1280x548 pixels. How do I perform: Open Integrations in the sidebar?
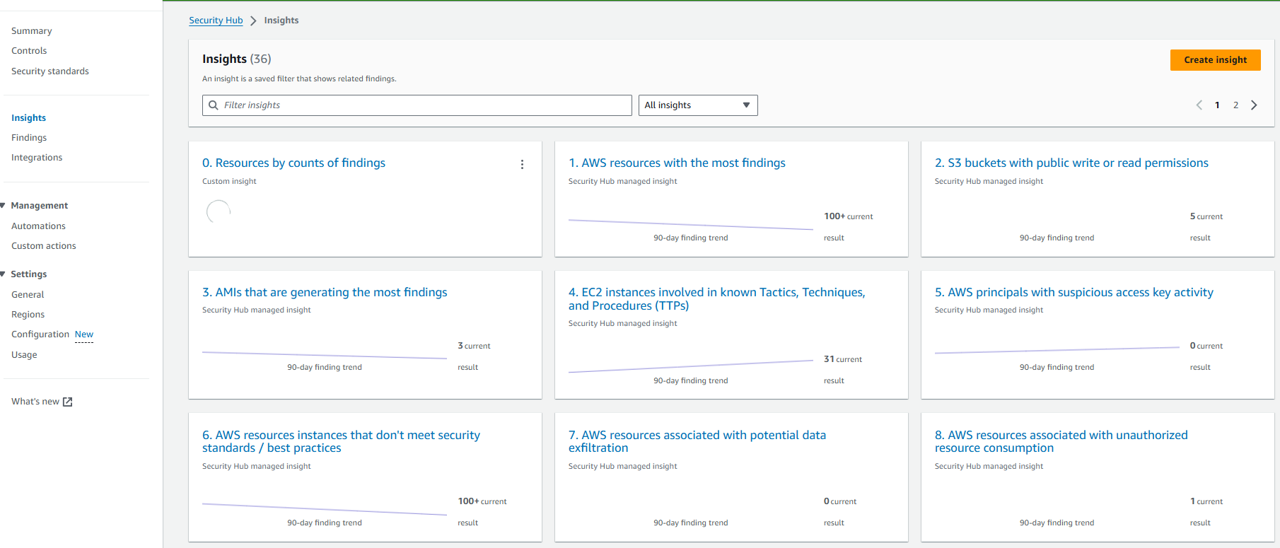click(x=37, y=158)
